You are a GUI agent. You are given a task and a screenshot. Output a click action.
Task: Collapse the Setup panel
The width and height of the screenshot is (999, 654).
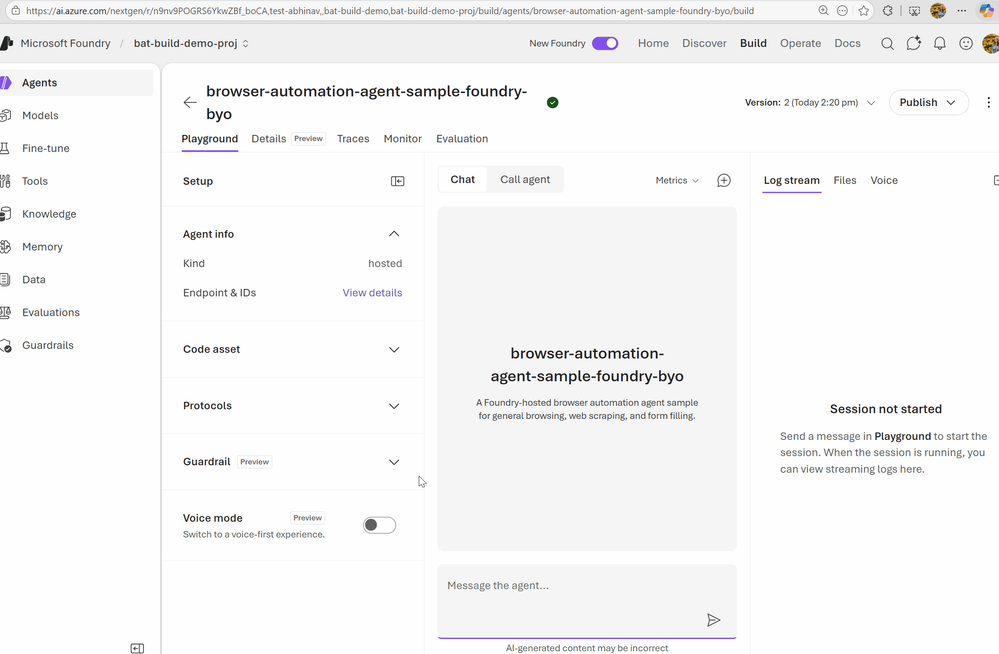click(x=398, y=181)
